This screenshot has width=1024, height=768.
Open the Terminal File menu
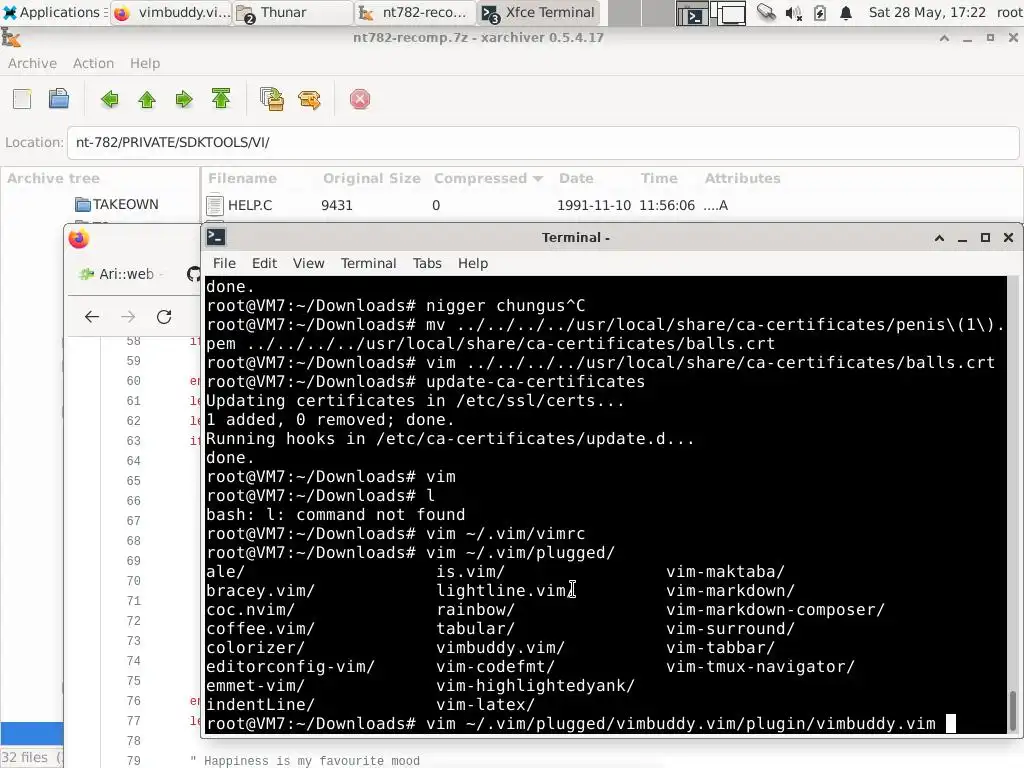coord(224,263)
